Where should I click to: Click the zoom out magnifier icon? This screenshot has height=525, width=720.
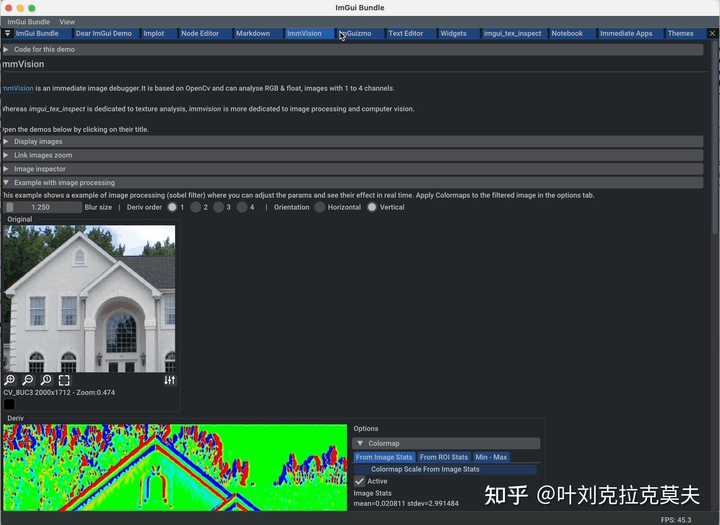click(28, 380)
